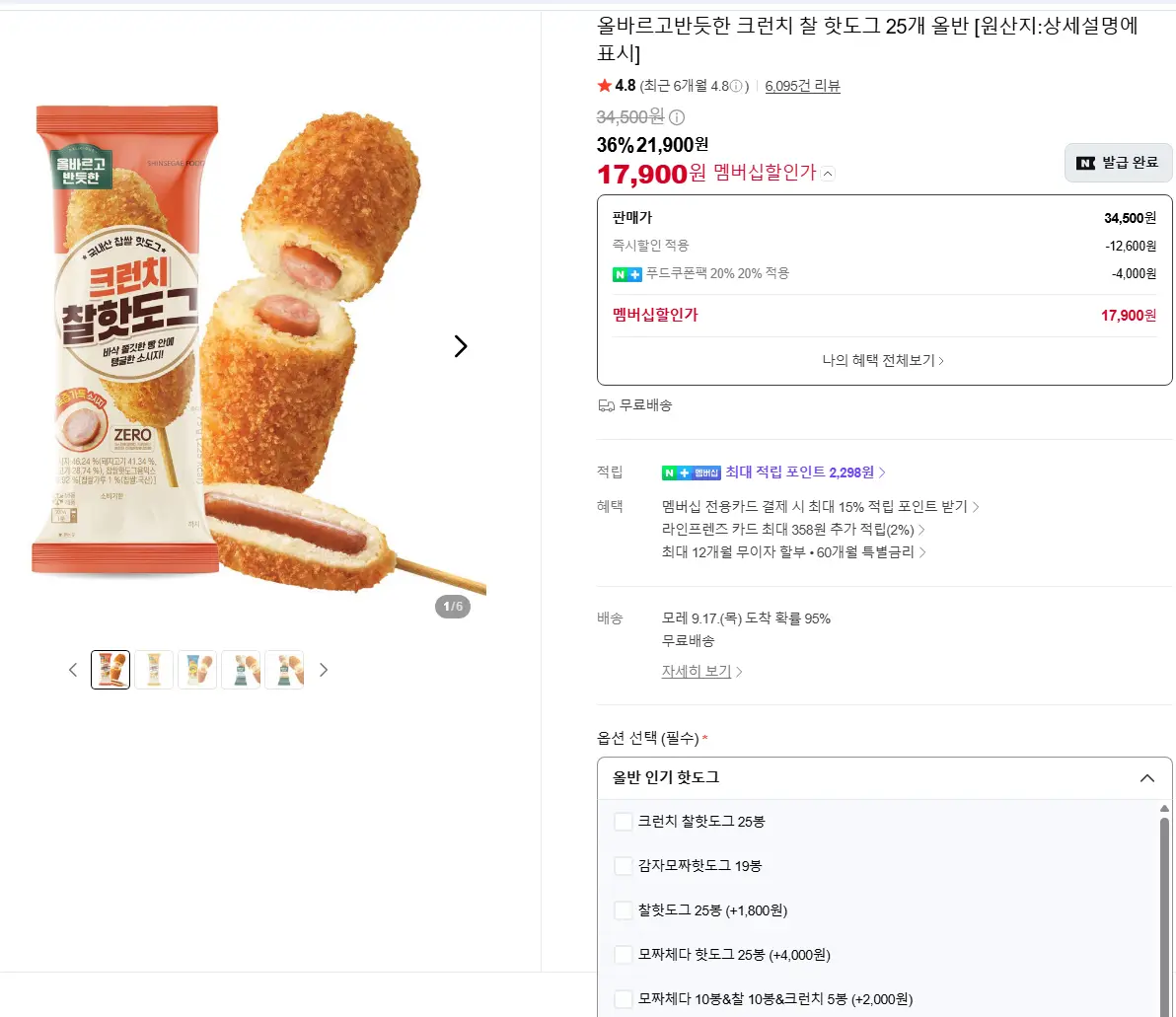
Task: Check the 감자모짜핫도그 19봉 option
Action: coord(623,865)
